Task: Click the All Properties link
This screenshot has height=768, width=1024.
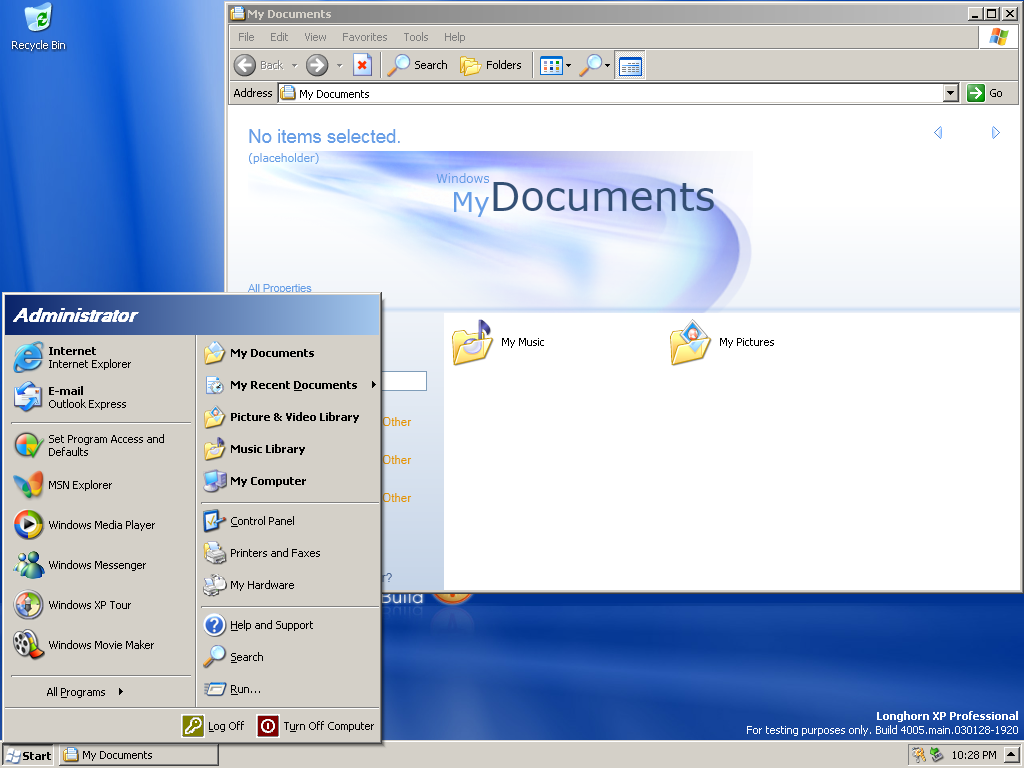Action: coord(280,288)
